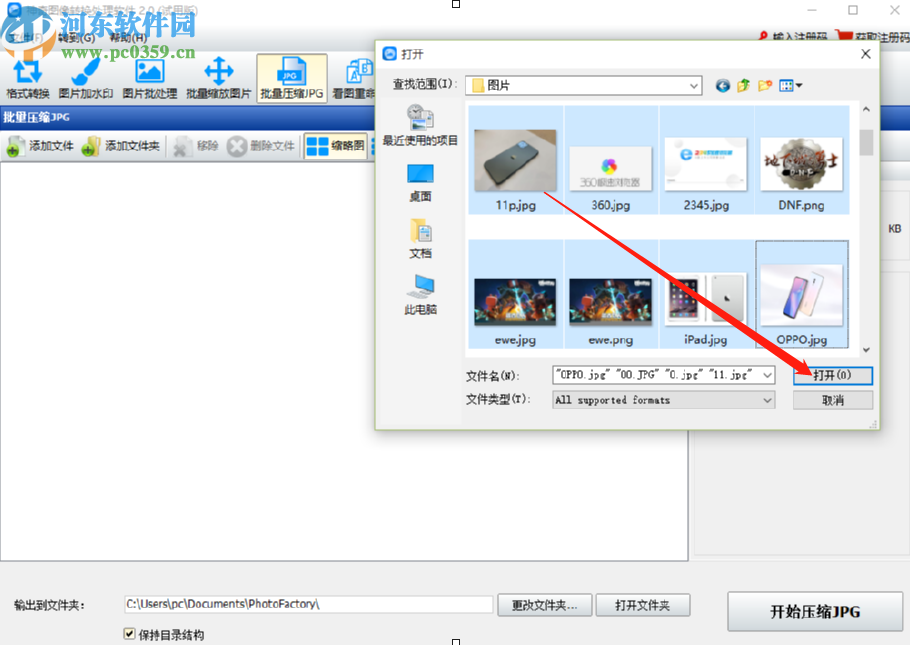Open the 看图重命名 rename tool
Screen dimensions: 910x645
point(353,78)
